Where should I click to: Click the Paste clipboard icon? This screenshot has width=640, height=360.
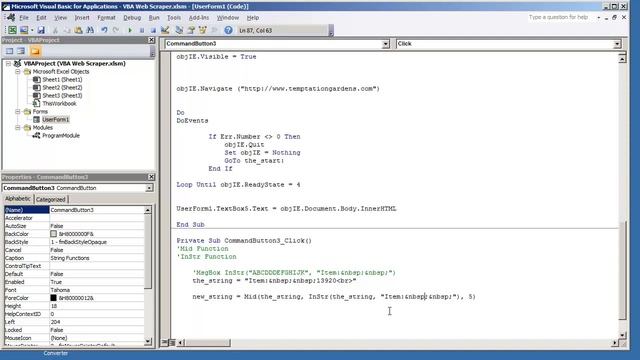tap(78, 30)
